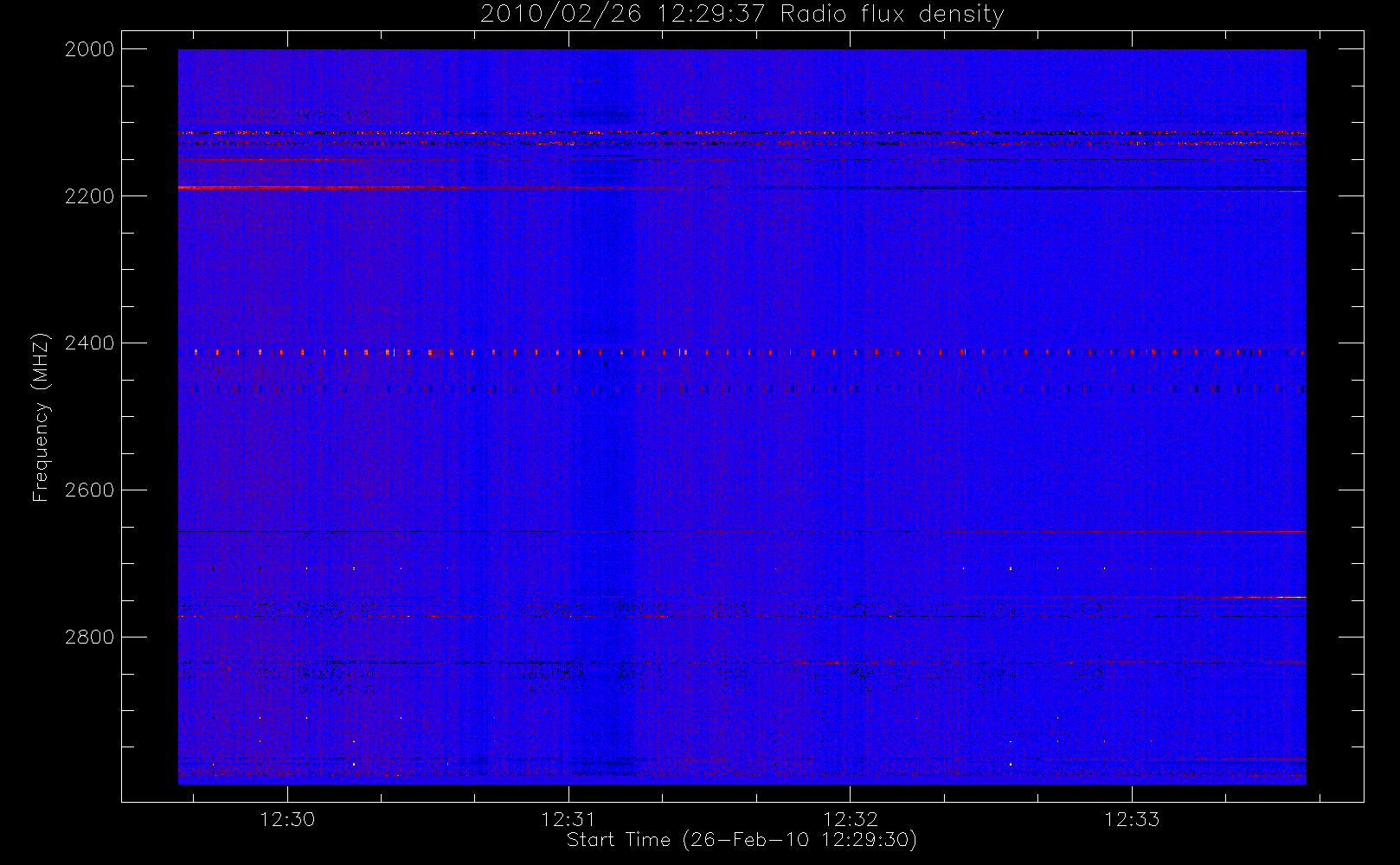
Task: Click the 2000 frequency tick label
Action: (90, 49)
